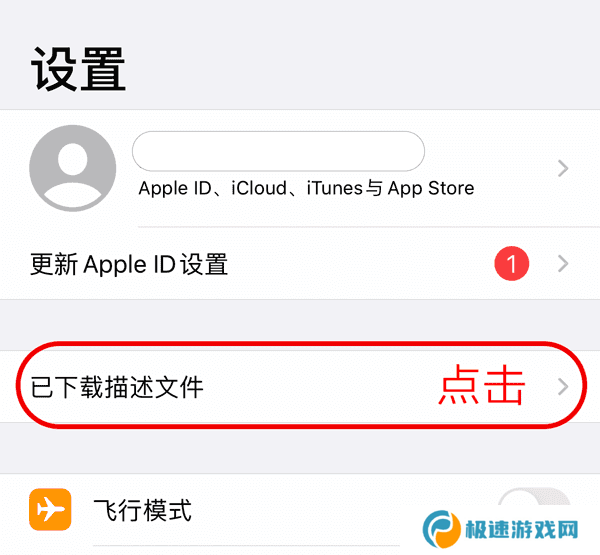Tap the word iTunes in the subtitle

coord(334,188)
